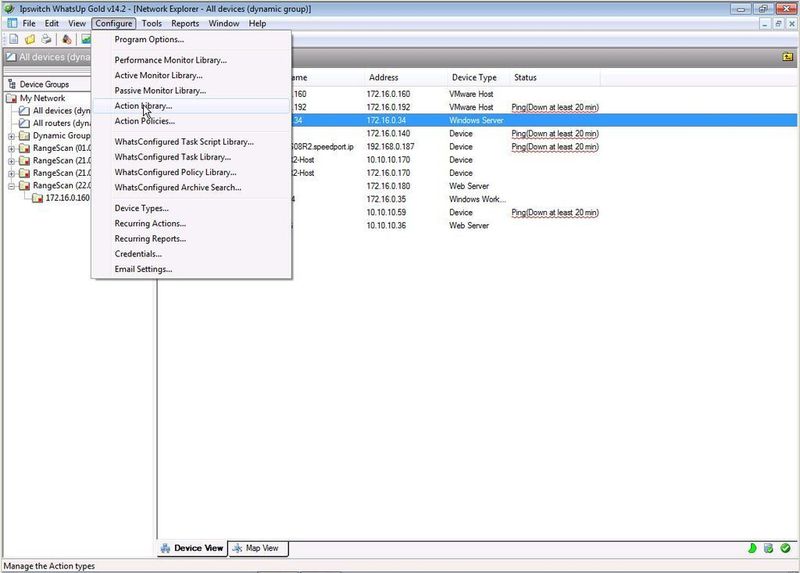The image size is (800, 573).
Task: Sort by the Status column header
Action: [555, 78]
